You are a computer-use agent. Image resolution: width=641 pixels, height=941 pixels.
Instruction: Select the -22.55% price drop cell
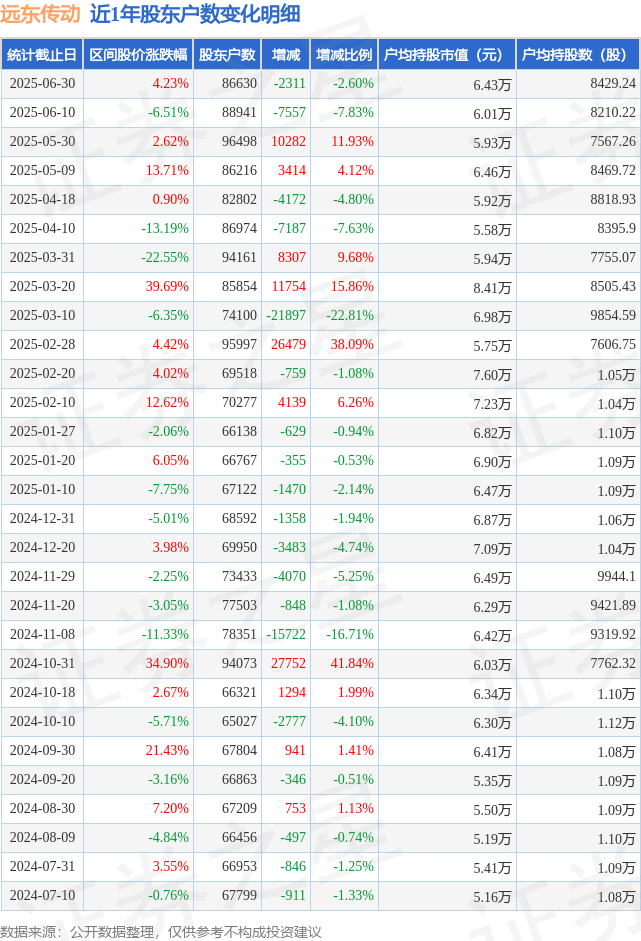pos(165,257)
